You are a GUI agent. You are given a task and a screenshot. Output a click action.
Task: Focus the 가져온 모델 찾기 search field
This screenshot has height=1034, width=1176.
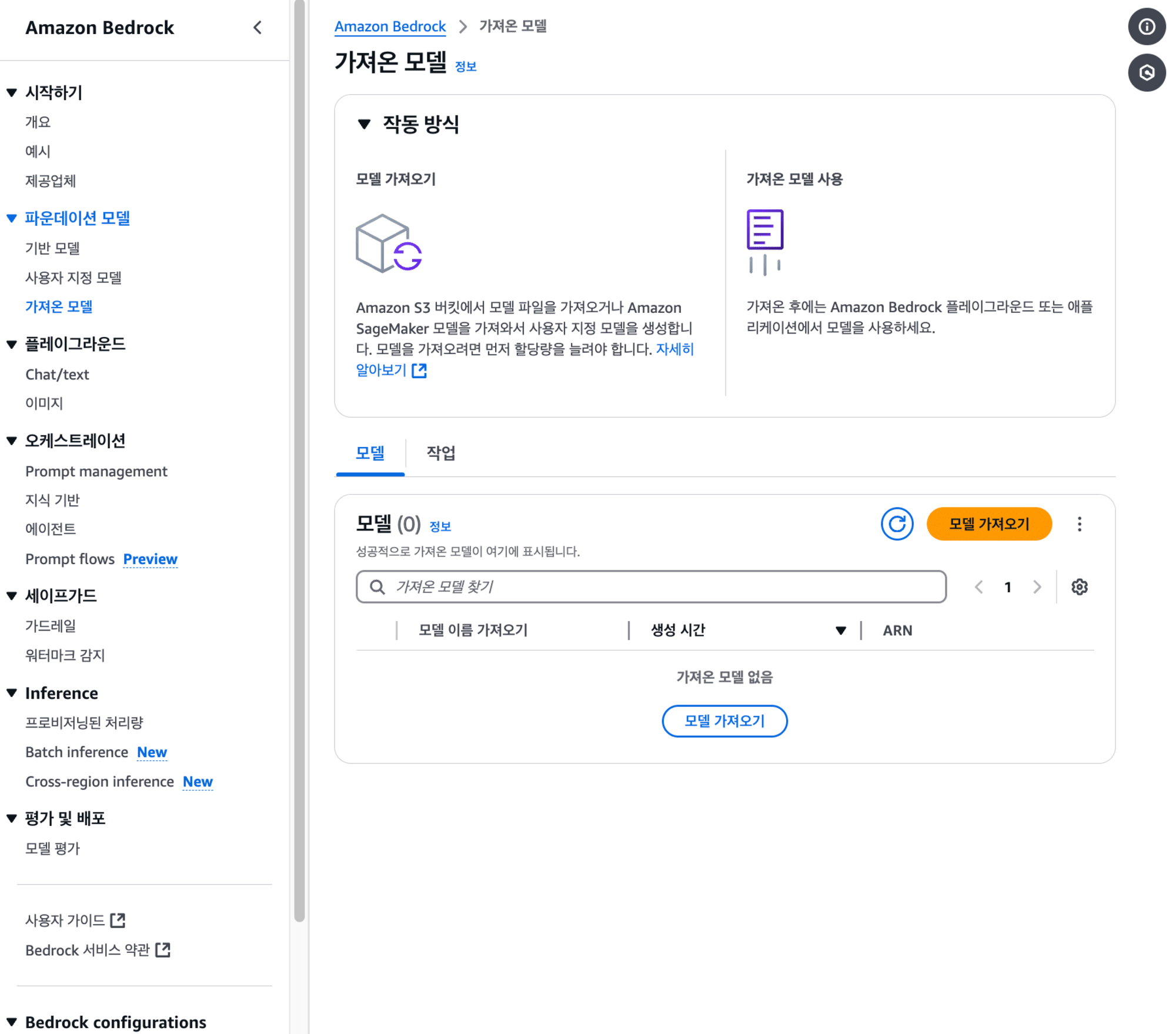[x=651, y=586]
